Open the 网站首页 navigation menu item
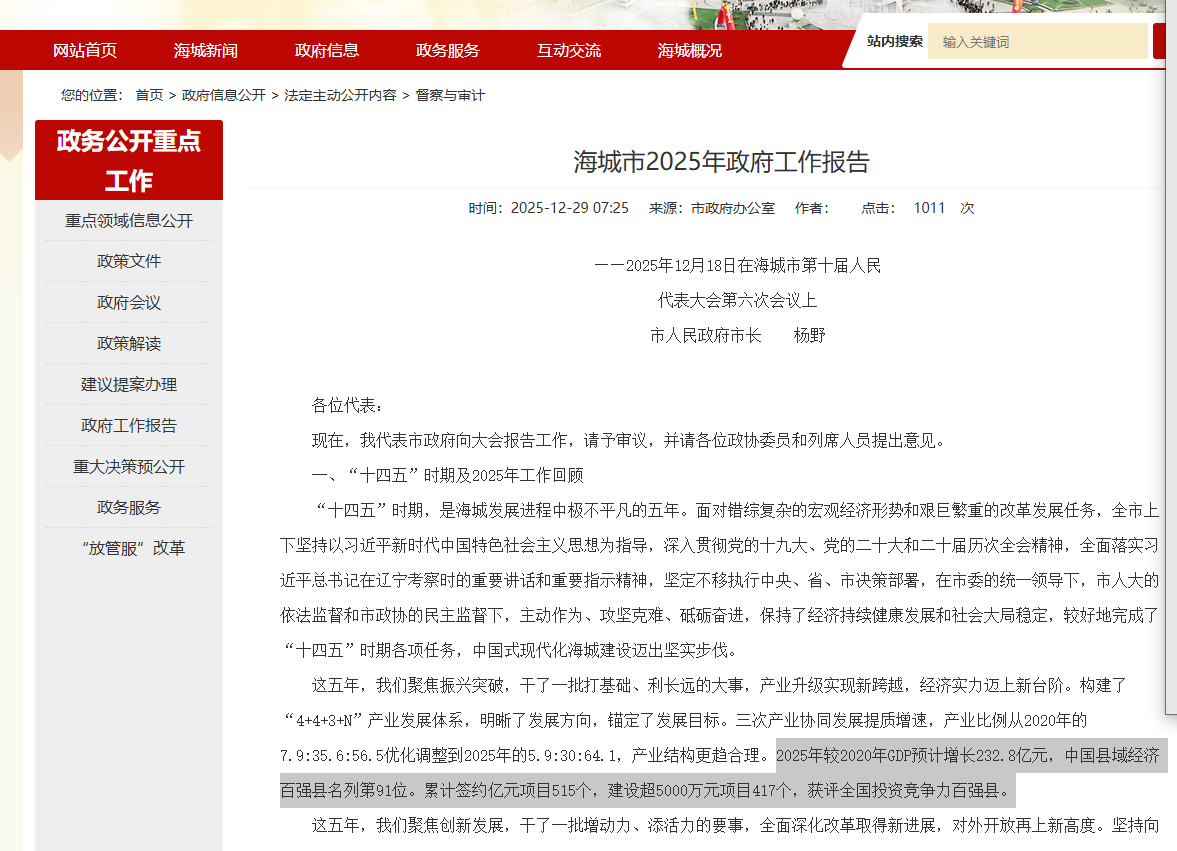 (85, 50)
